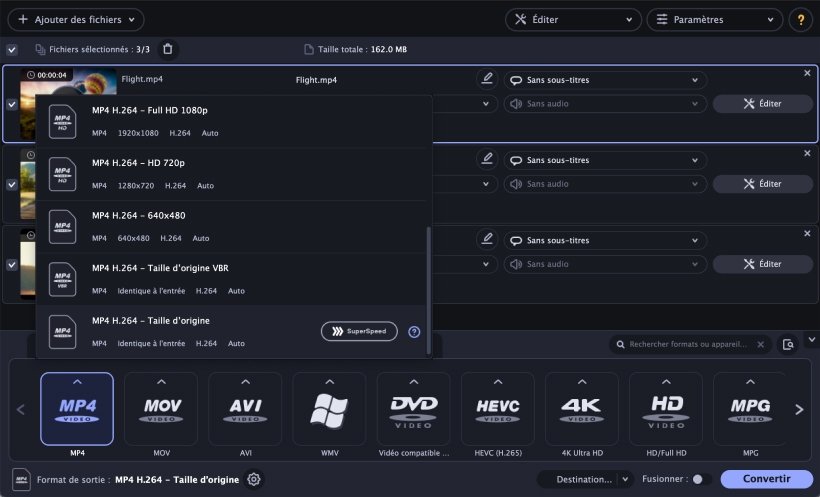Select the HD/Full HD format
Image resolution: width=820 pixels, height=497 pixels.
666,409
